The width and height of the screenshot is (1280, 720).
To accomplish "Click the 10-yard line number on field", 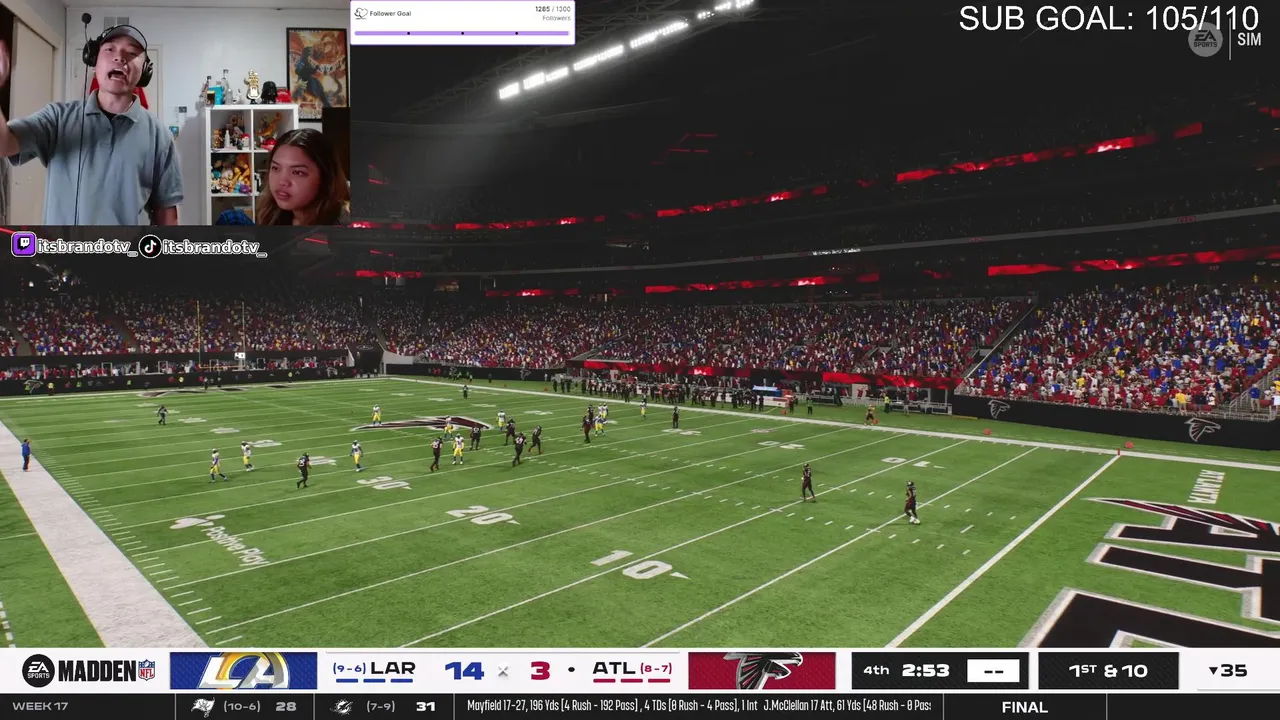I will tap(638, 564).
